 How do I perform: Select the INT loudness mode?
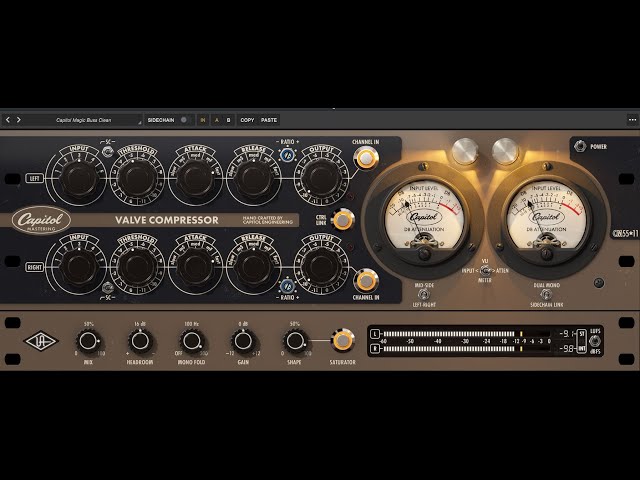(581, 349)
